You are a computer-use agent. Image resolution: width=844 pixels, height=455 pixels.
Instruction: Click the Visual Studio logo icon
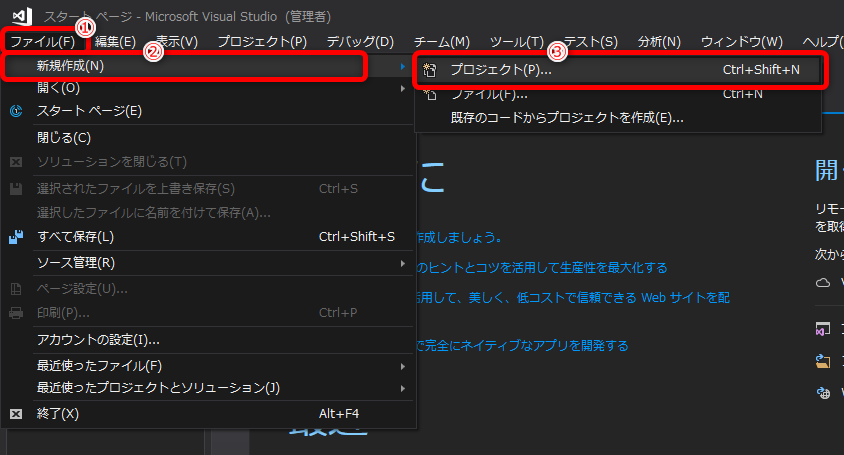[x=22, y=17]
